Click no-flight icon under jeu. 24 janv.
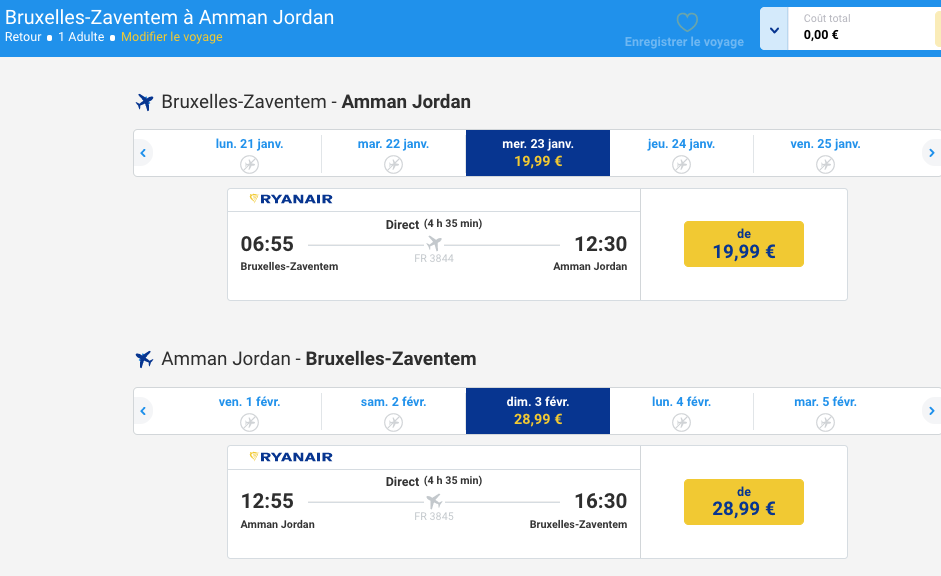This screenshot has width=941, height=576. pyautogui.click(x=681, y=164)
